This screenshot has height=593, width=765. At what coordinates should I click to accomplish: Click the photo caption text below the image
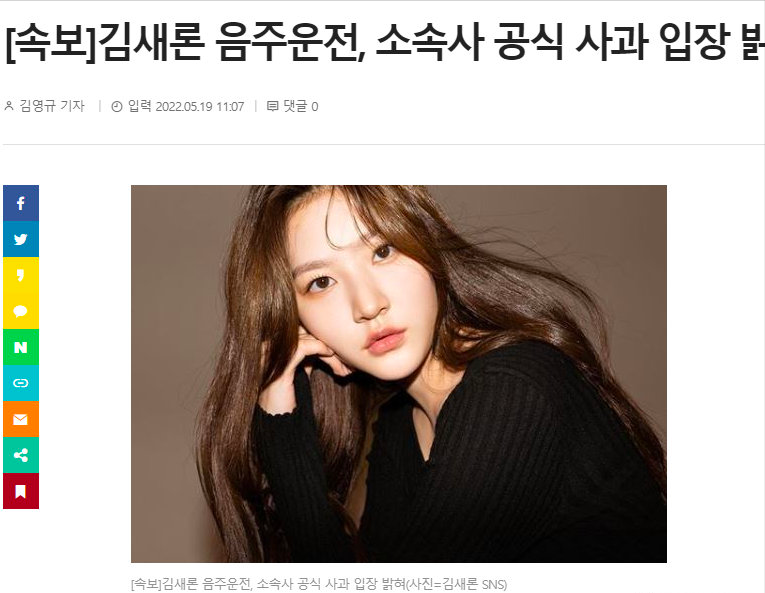[x=319, y=584]
